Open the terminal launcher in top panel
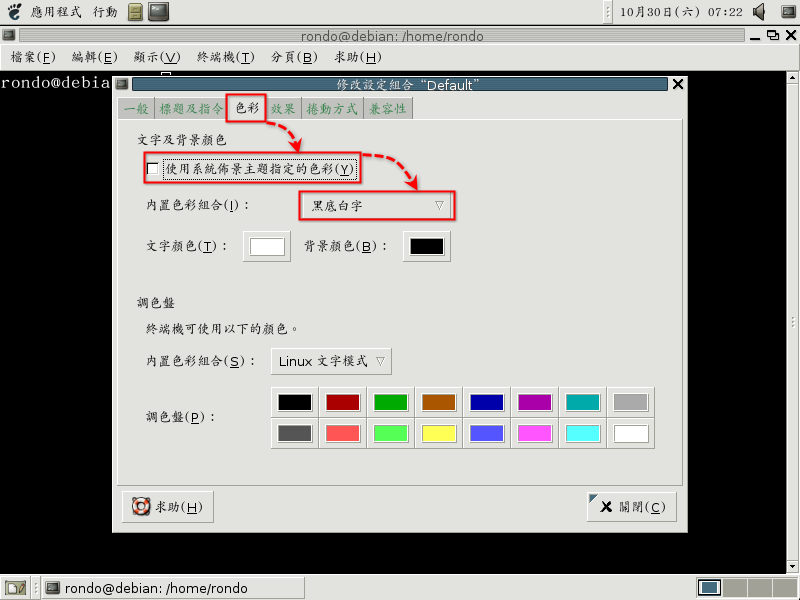Screen dimensions: 800x600 click(x=158, y=12)
